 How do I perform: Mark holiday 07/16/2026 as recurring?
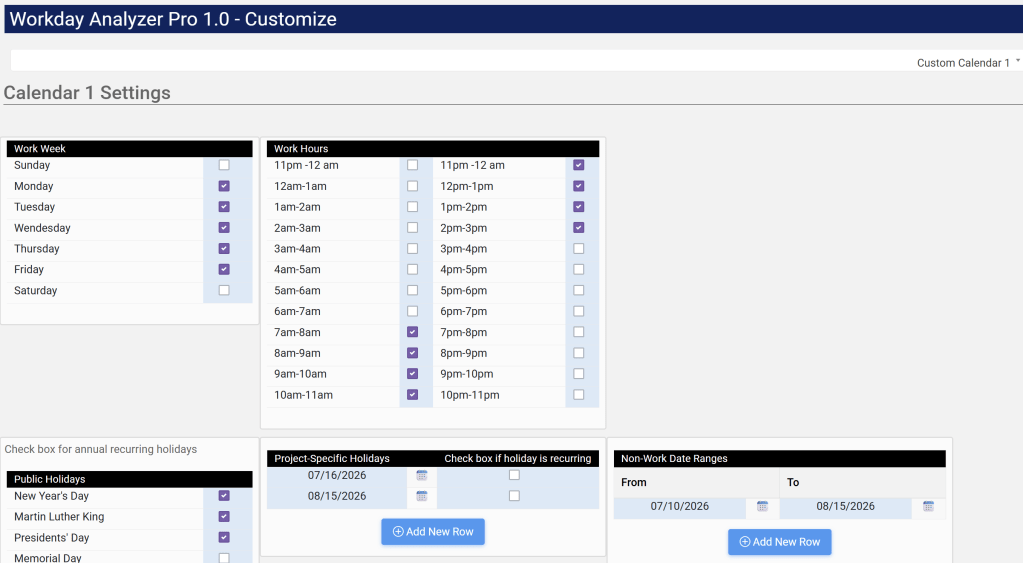[x=514, y=476]
